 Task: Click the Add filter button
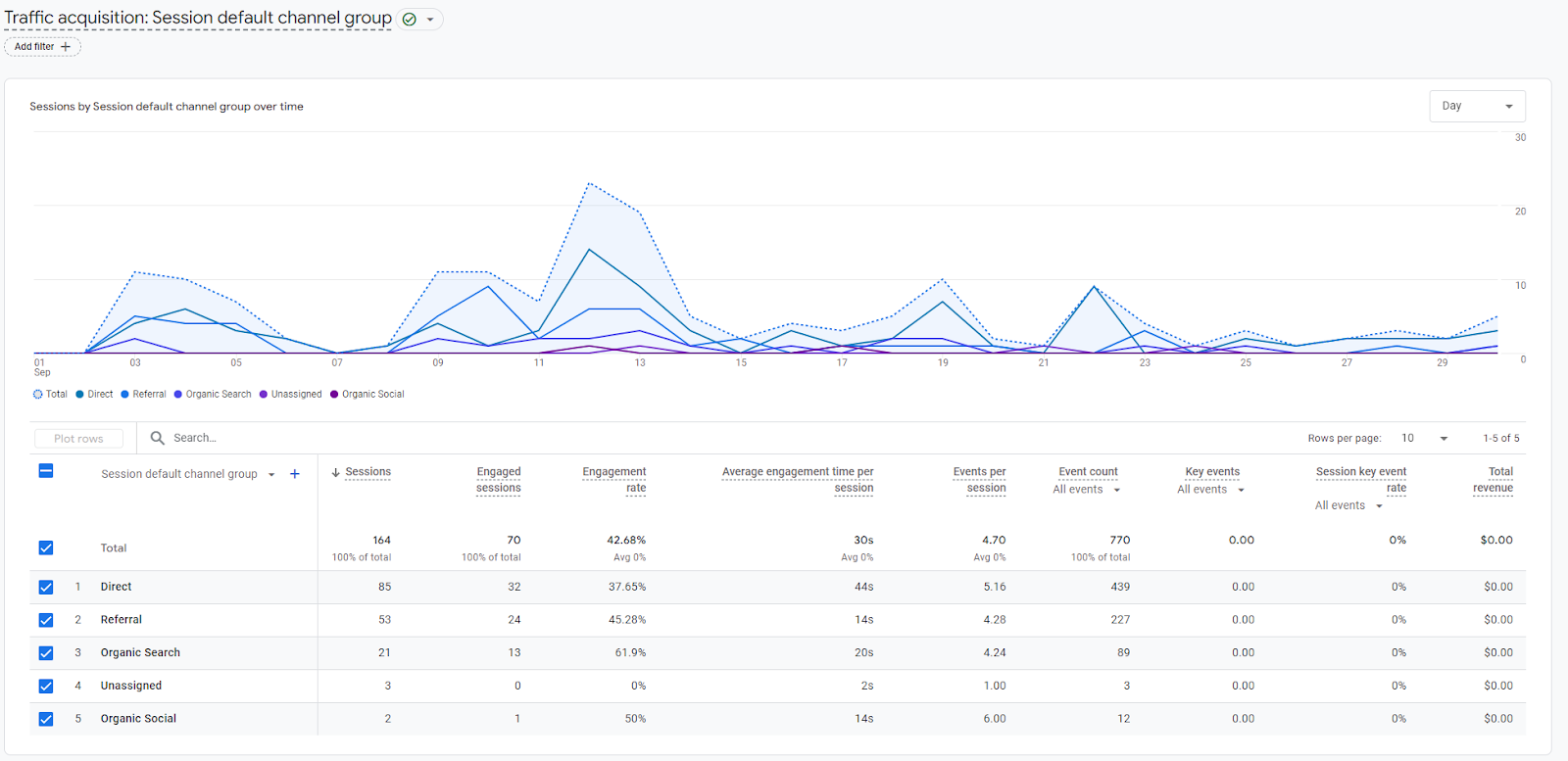(42, 46)
